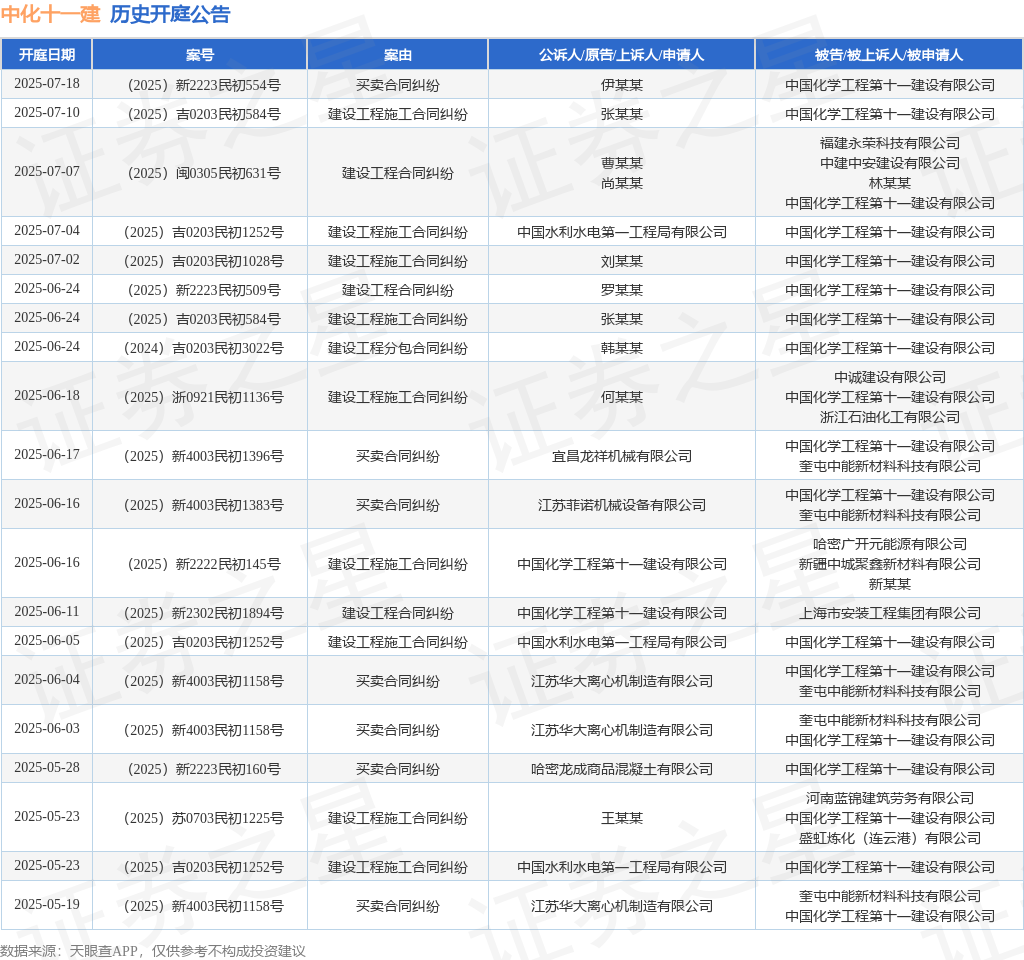Click plaintiff 哈密龙成商品混凝土有限公司
The height and width of the screenshot is (960, 1024).
[x=622, y=769]
